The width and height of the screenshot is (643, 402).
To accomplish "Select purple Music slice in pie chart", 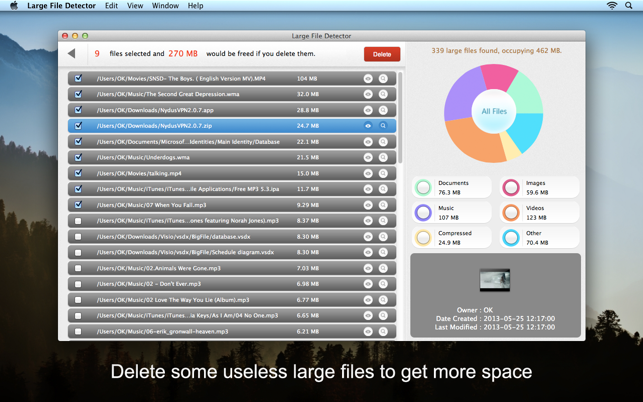I will [461, 94].
